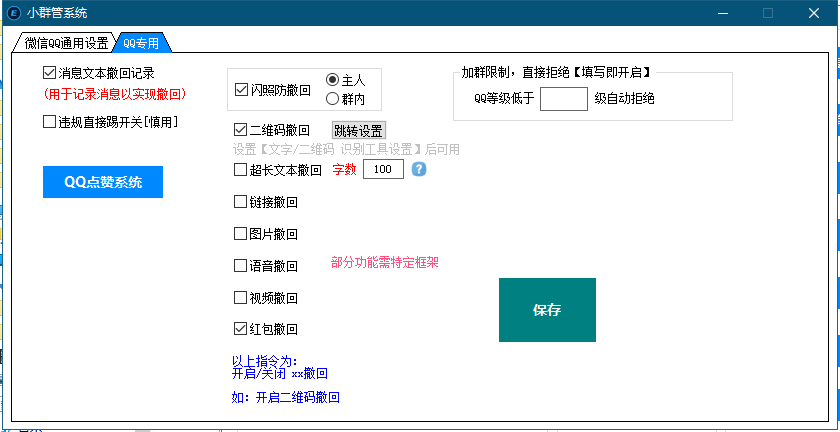Viewport: 840px width, 432px height.
Task: Click the QQ等级低于 label
Action: point(504,99)
